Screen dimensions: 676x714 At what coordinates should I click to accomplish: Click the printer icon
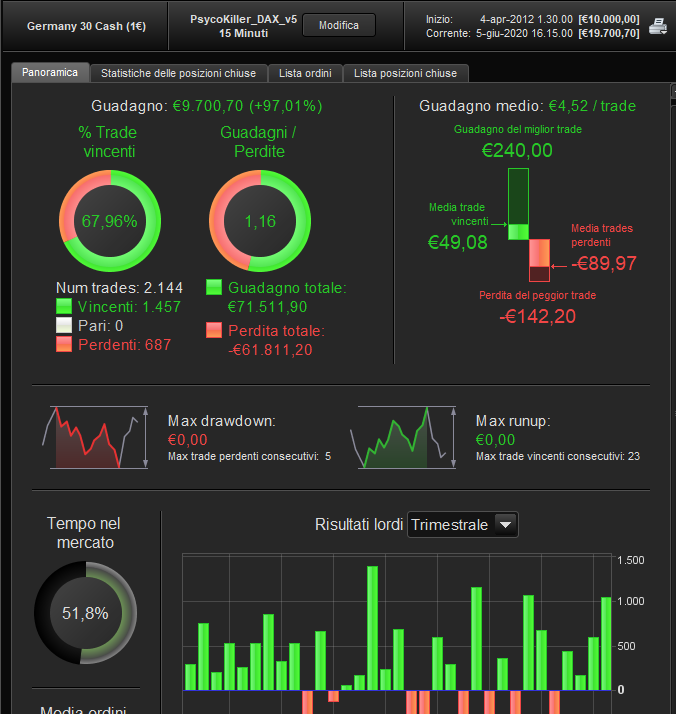658,26
